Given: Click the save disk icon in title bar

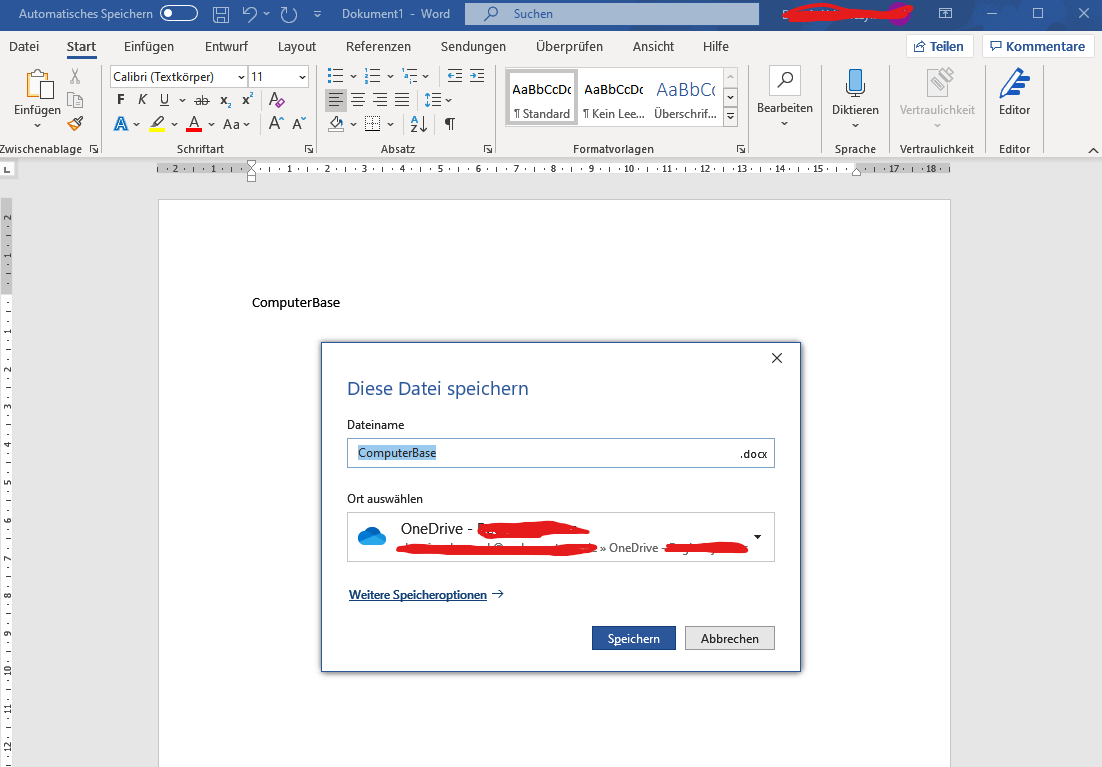Looking at the screenshot, I should (x=221, y=13).
